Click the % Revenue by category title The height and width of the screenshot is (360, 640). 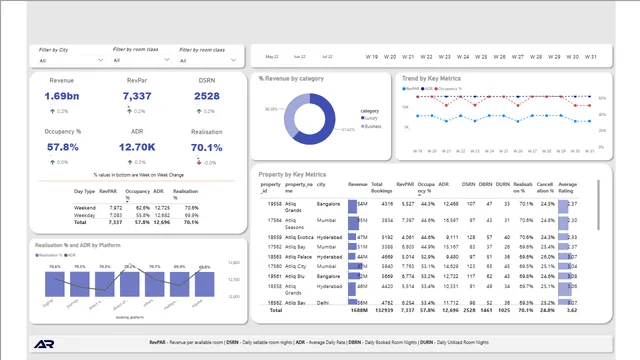point(291,78)
